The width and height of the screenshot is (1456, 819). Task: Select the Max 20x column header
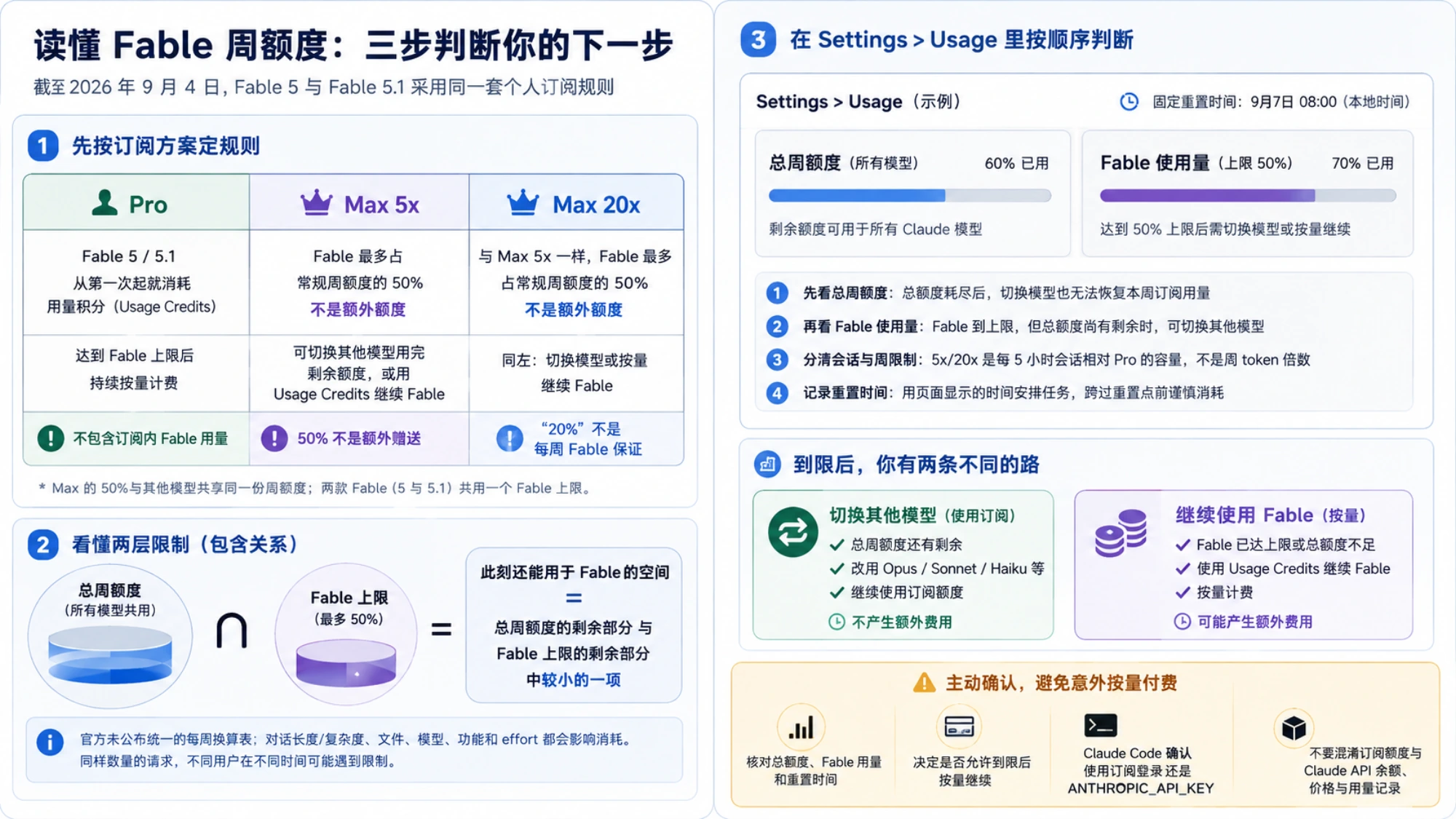click(x=577, y=202)
